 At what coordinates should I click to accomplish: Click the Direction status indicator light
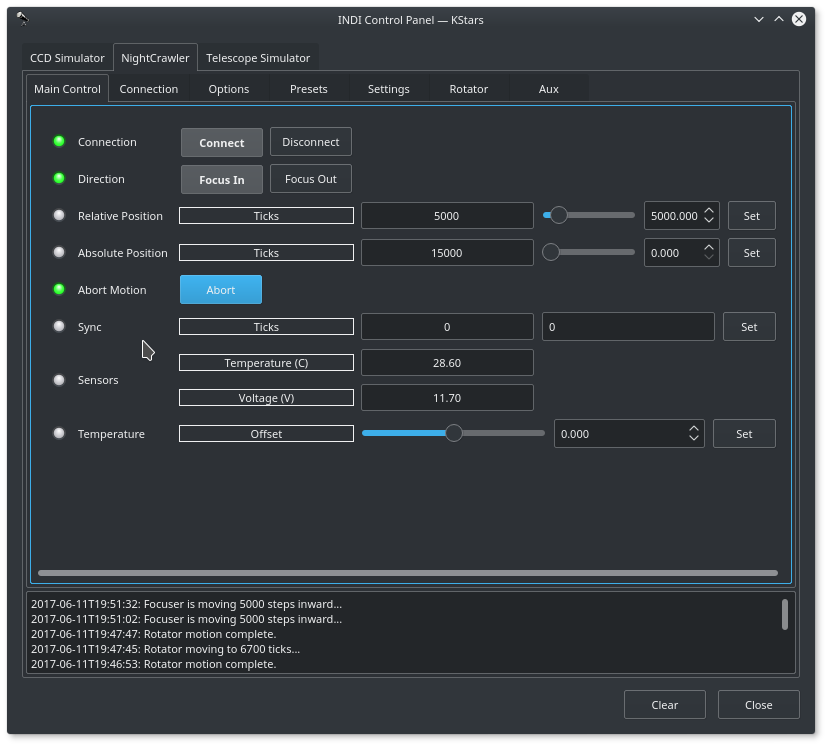tap(59, 178)
